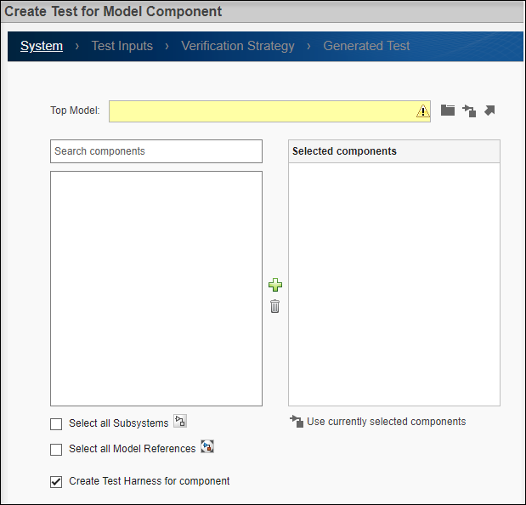
Task: Focus the Search components box
Action: [156, 151]
